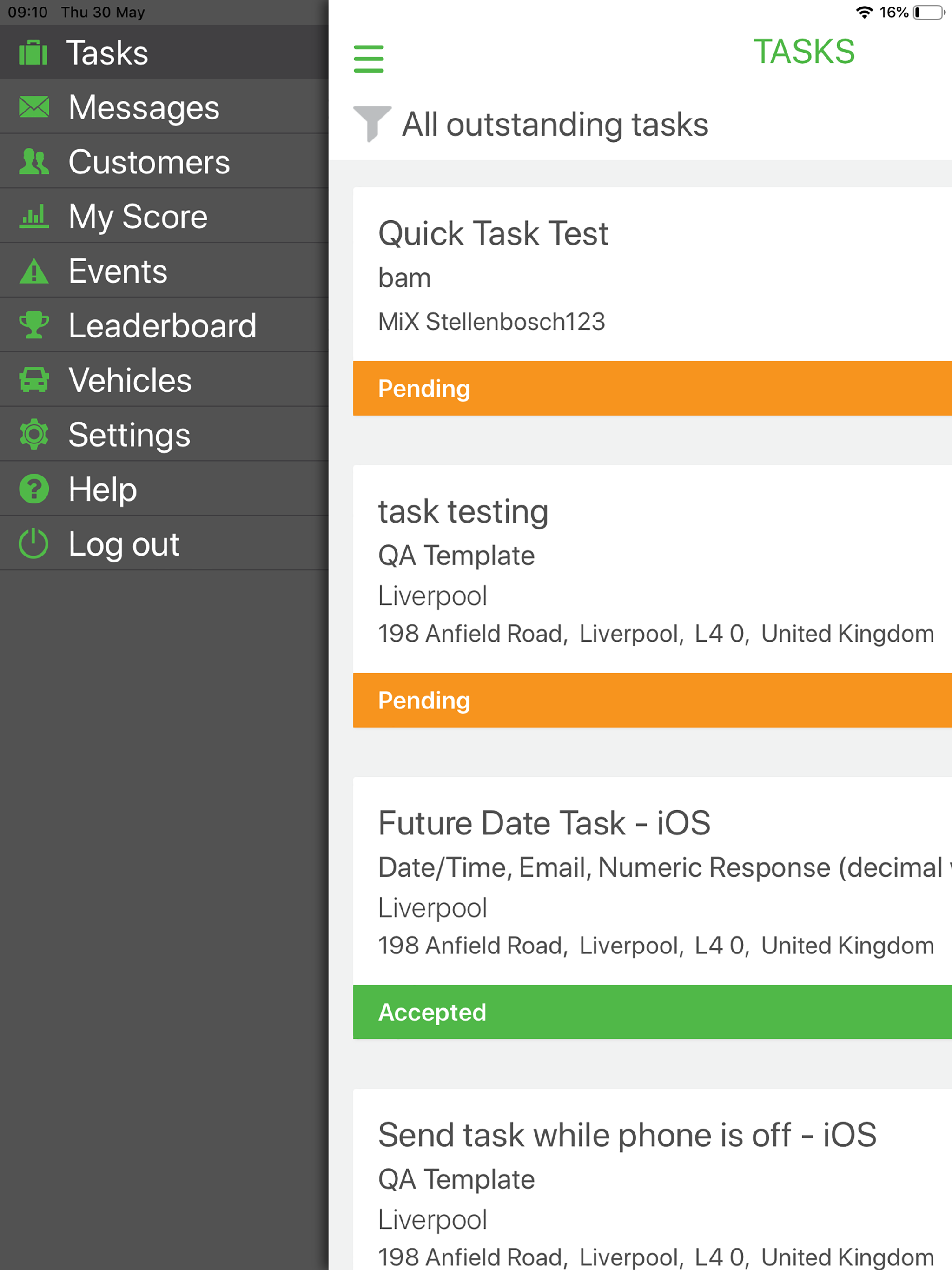Open the Settings gear icon

click(x=34, y=434)
